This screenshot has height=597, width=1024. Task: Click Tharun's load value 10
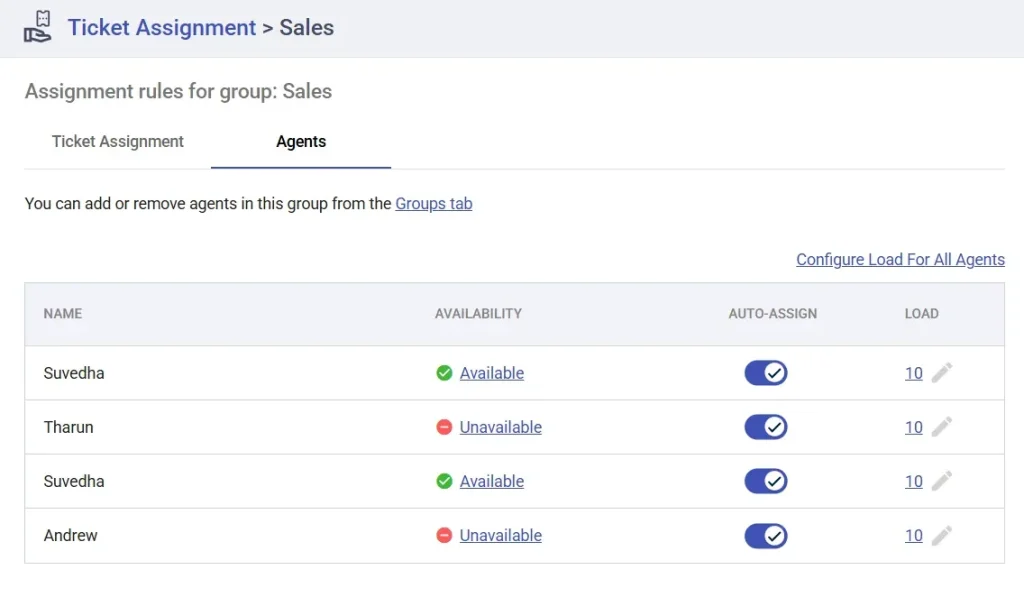tap(914, 427)
